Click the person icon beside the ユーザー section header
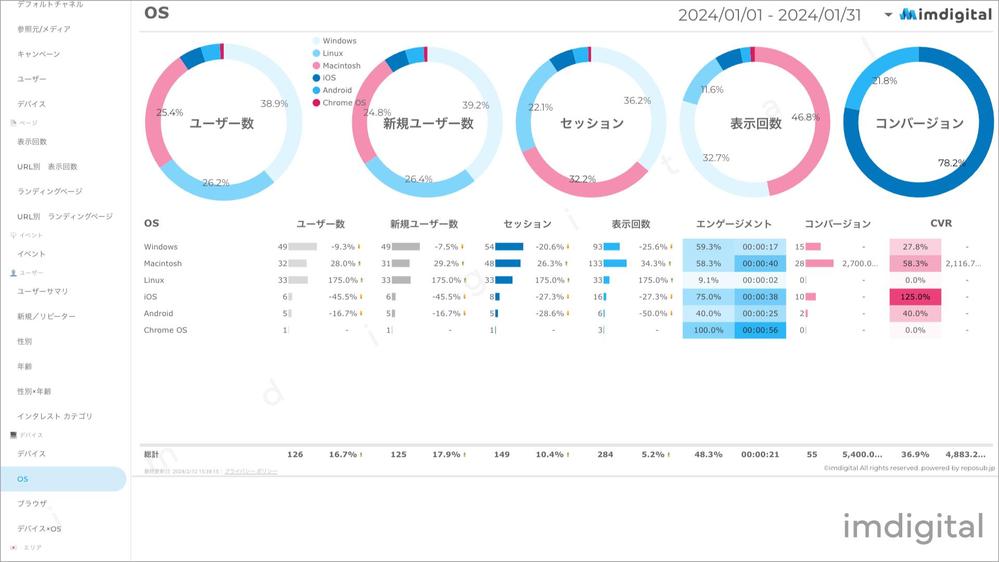Viewport: 999px width, 562px height. coord(13,273)
